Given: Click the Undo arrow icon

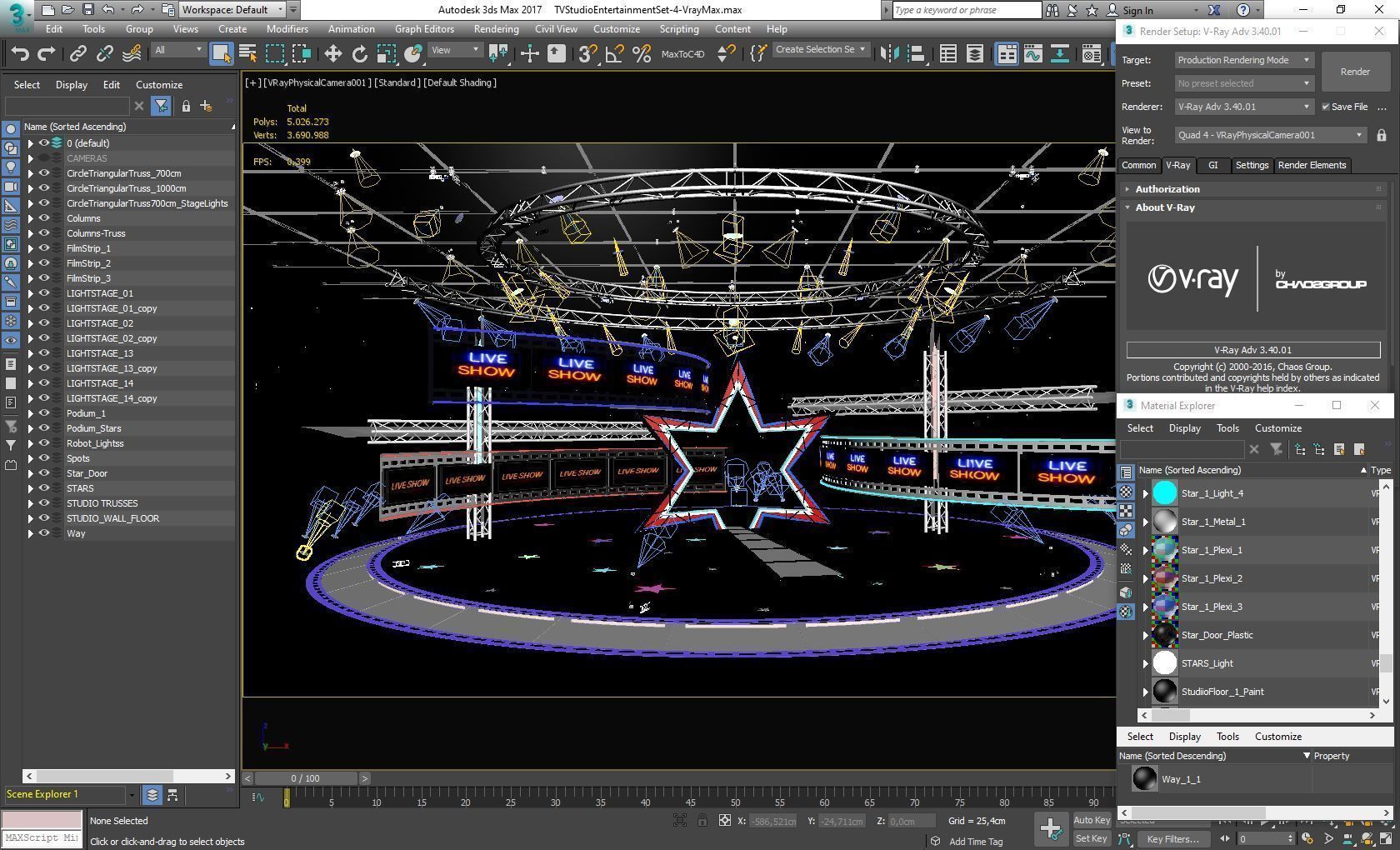Looking at the screenshot, I should click(20, 54).
